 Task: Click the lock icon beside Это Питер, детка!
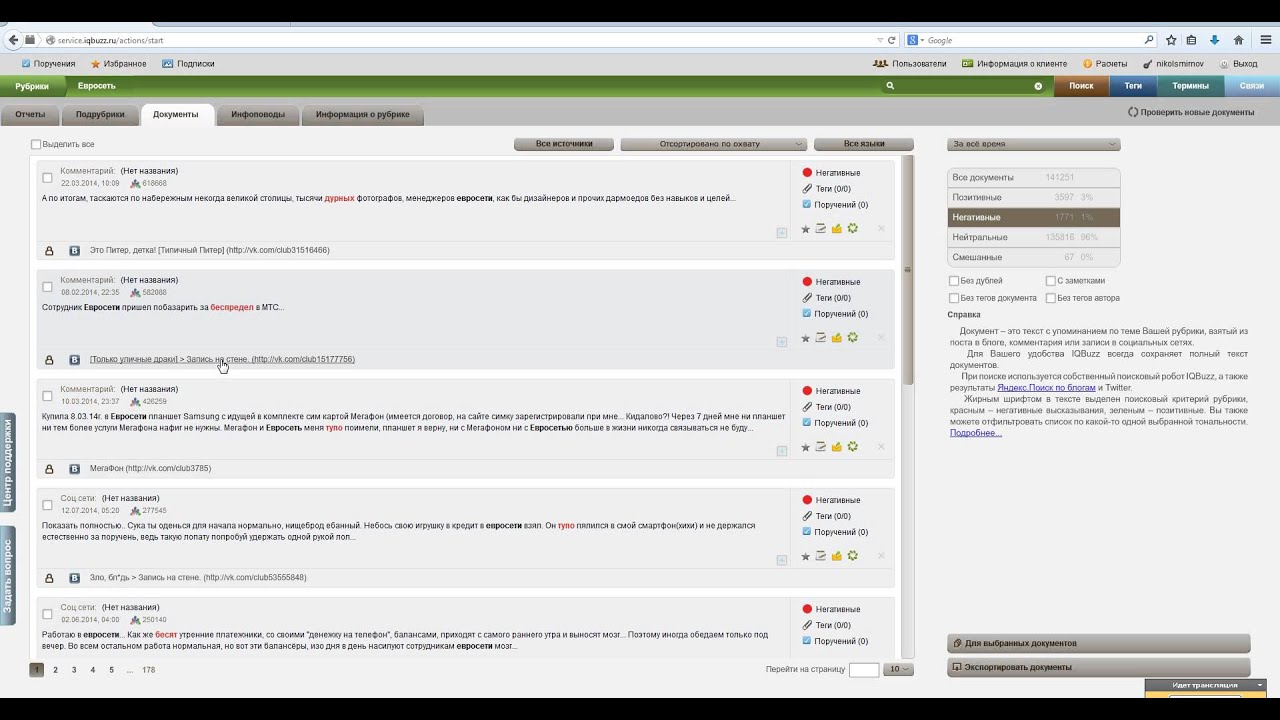49,251
